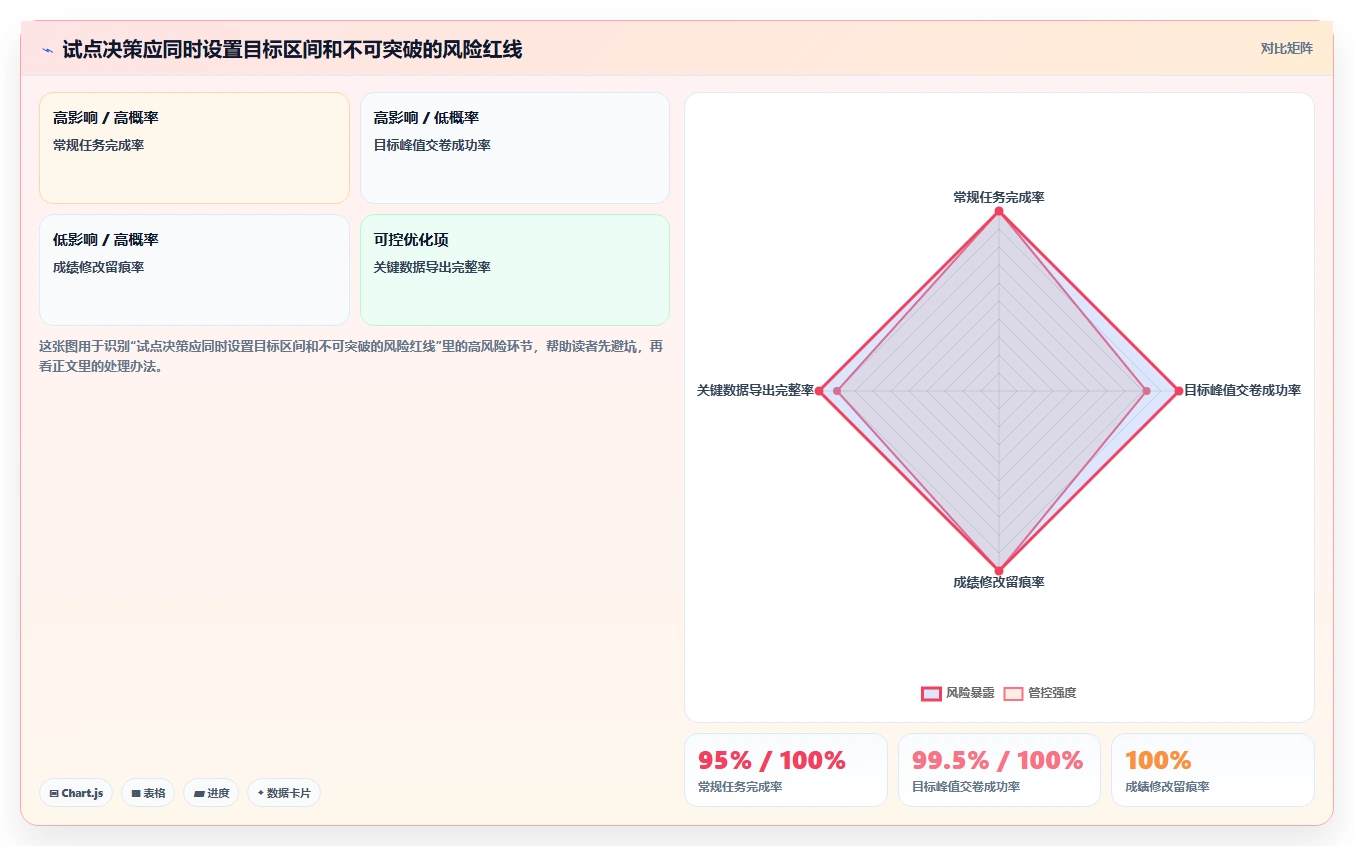Click 目标峰值交卷成功率 label under 99.5% / 100%
Image resolution: width=1354 pixels, height=846 pixels.
(x=965, y=787)
